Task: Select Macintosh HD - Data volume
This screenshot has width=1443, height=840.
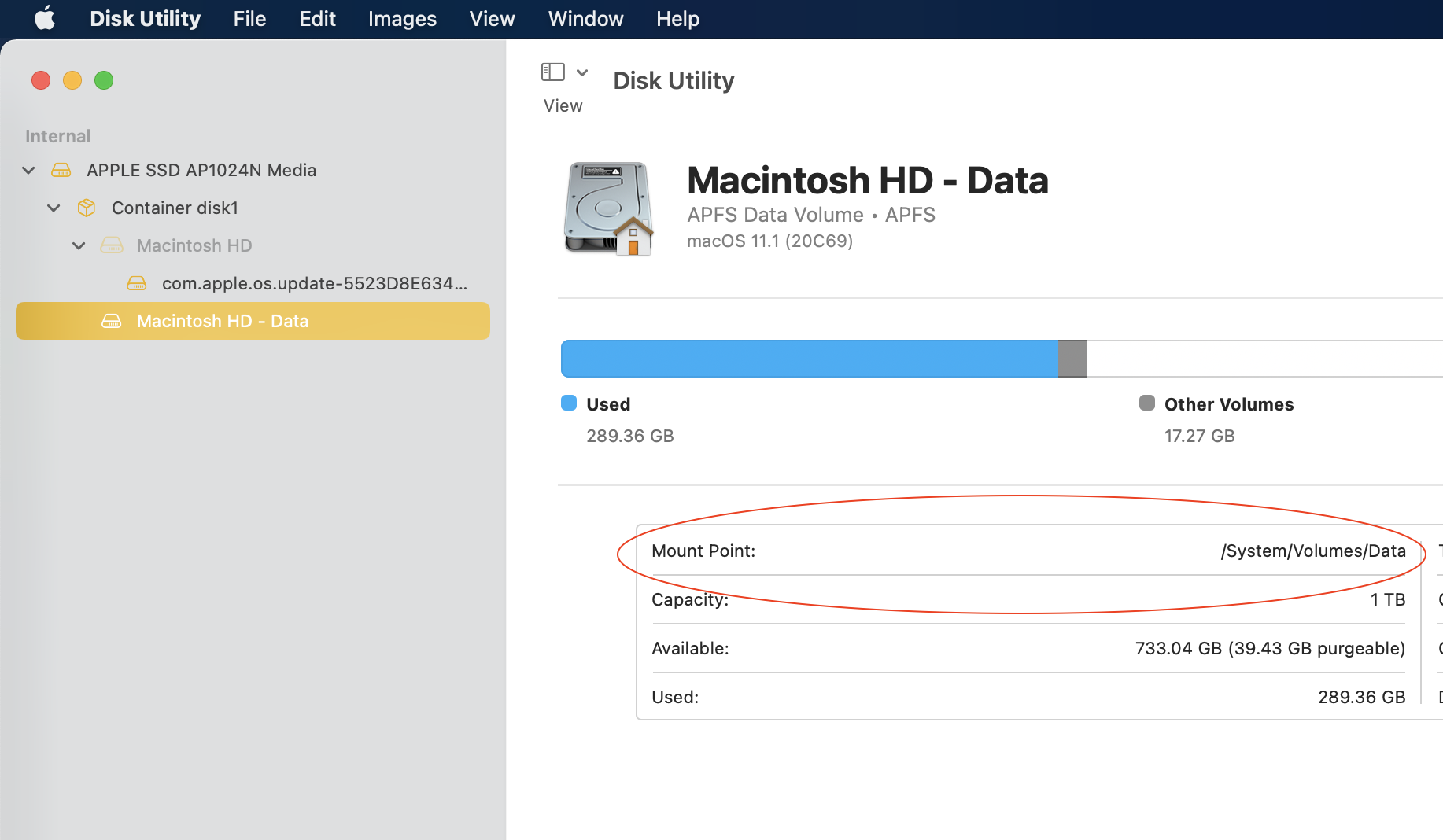Action: click(223, 321)
